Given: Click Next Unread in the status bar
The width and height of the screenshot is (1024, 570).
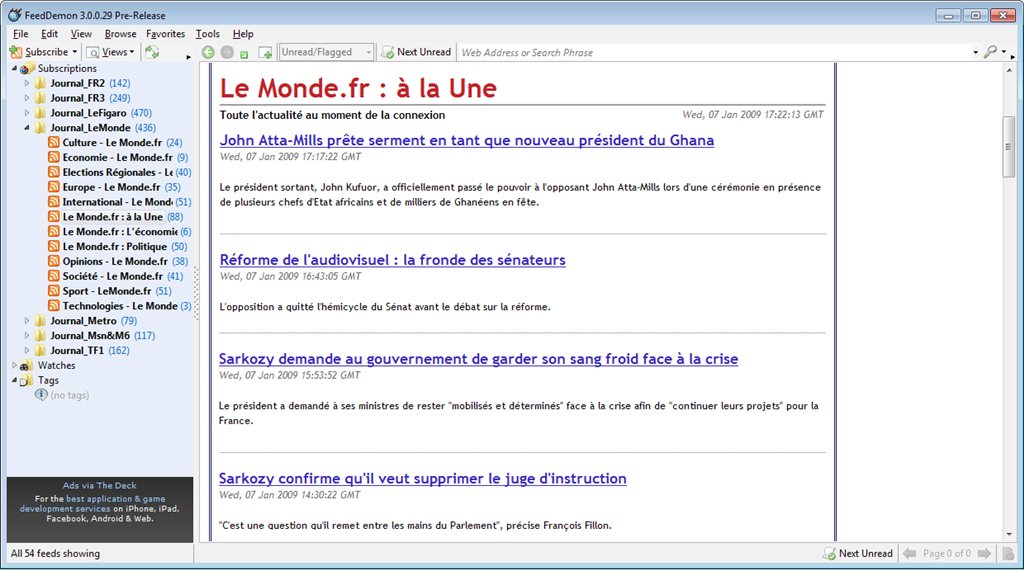Looking at the screenshot, I should click(858, 554).
